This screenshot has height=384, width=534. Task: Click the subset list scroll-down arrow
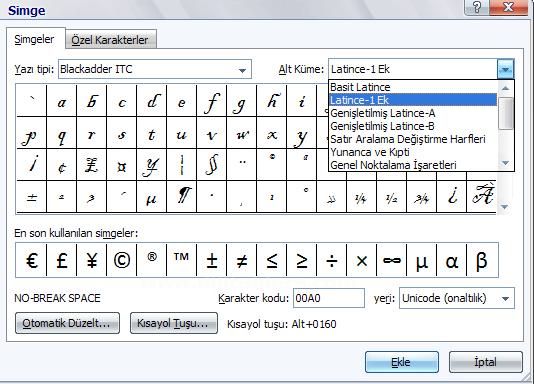pos(505,163)
